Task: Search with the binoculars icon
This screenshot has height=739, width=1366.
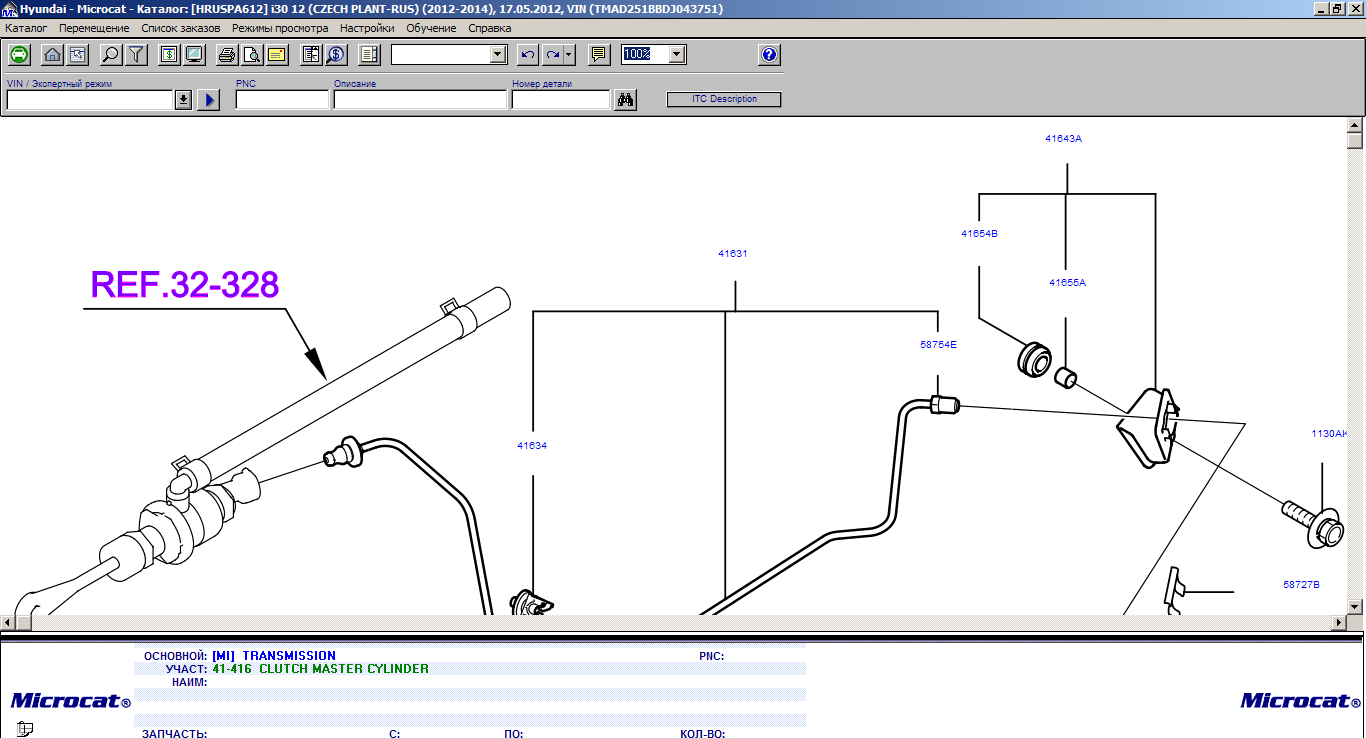Action: click(x=626, y=100)
